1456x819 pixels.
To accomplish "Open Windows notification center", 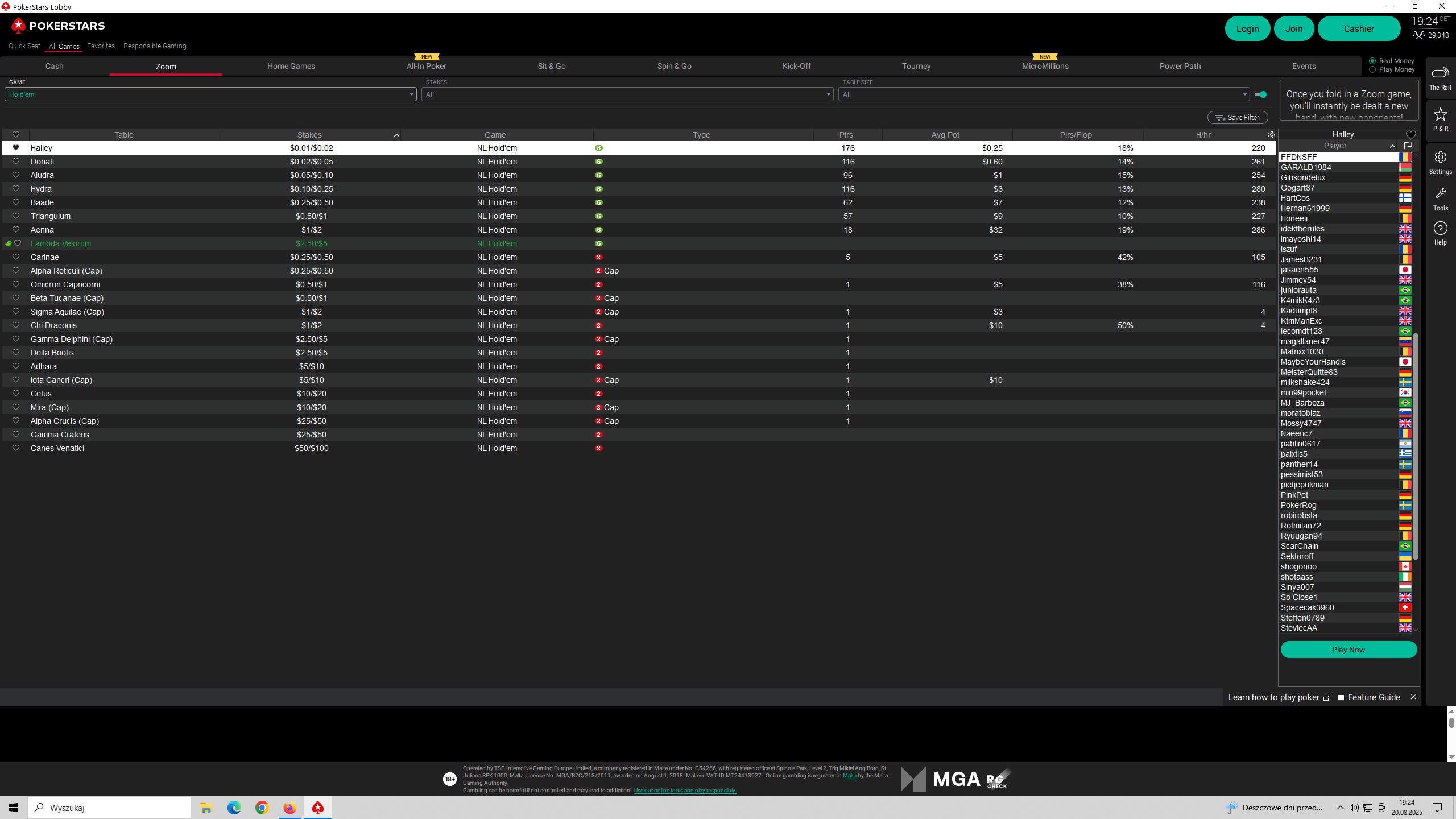I will coord(1437,808).
